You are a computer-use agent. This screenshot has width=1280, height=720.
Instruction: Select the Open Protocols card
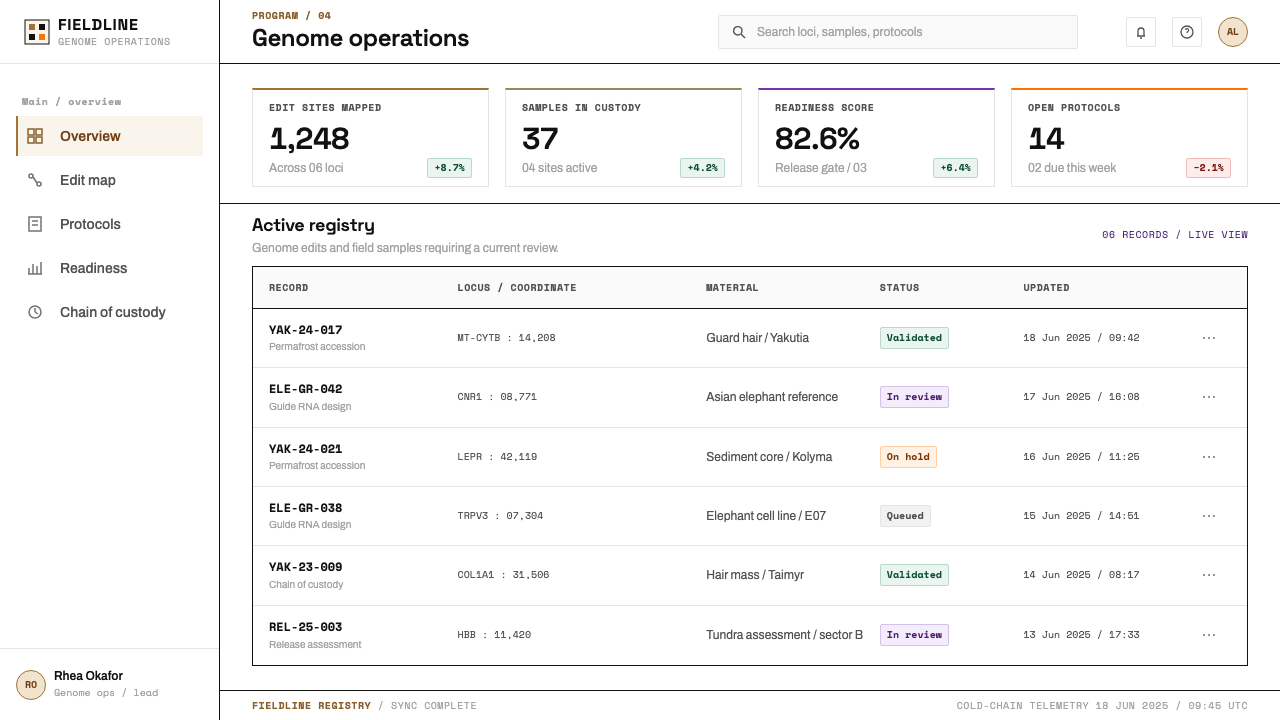1129,137
